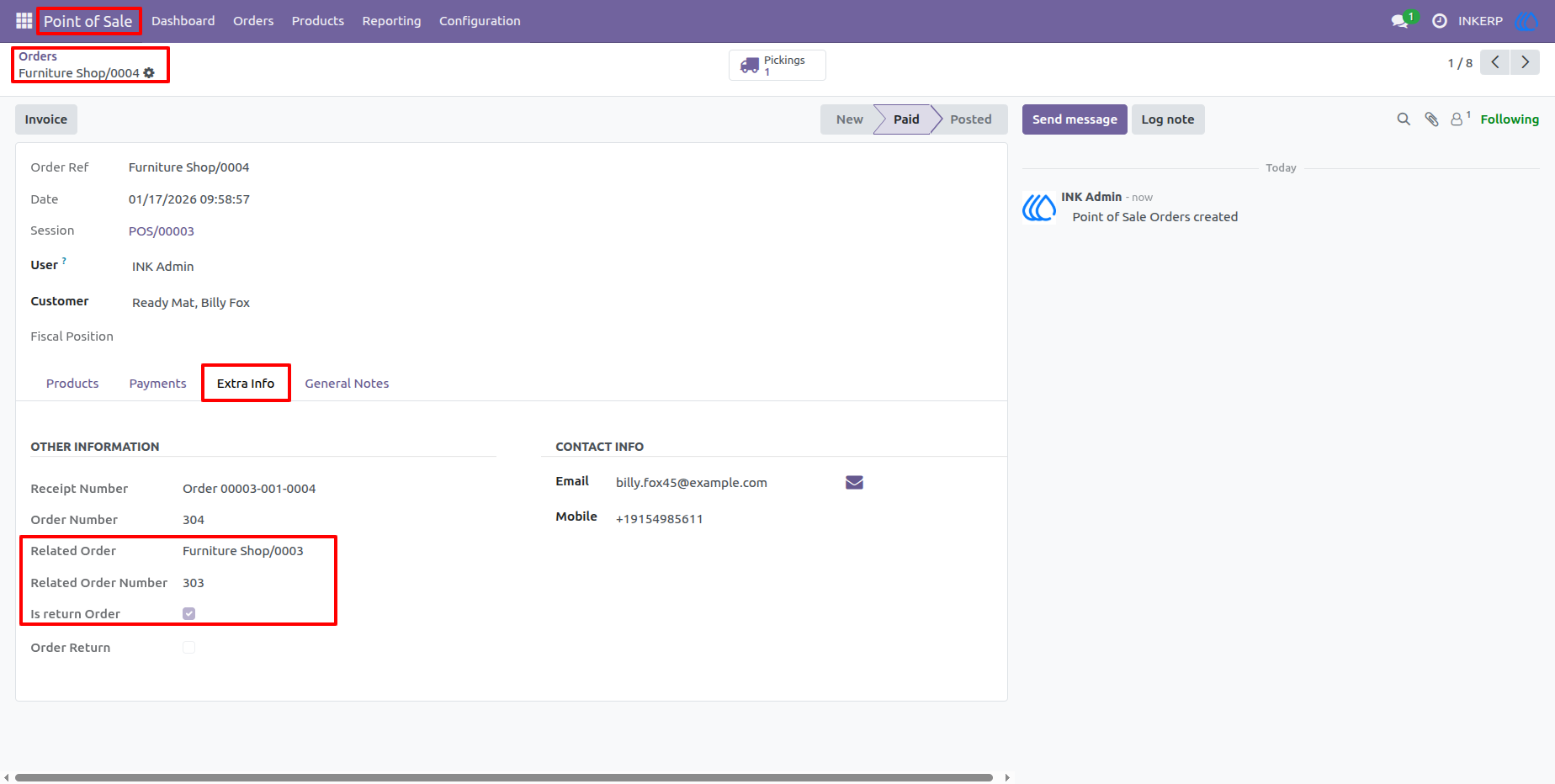The width and height of the screenshot is (1555, 784).
Task: Toggle the Is return Order checkbox
Action: [189, 614]
